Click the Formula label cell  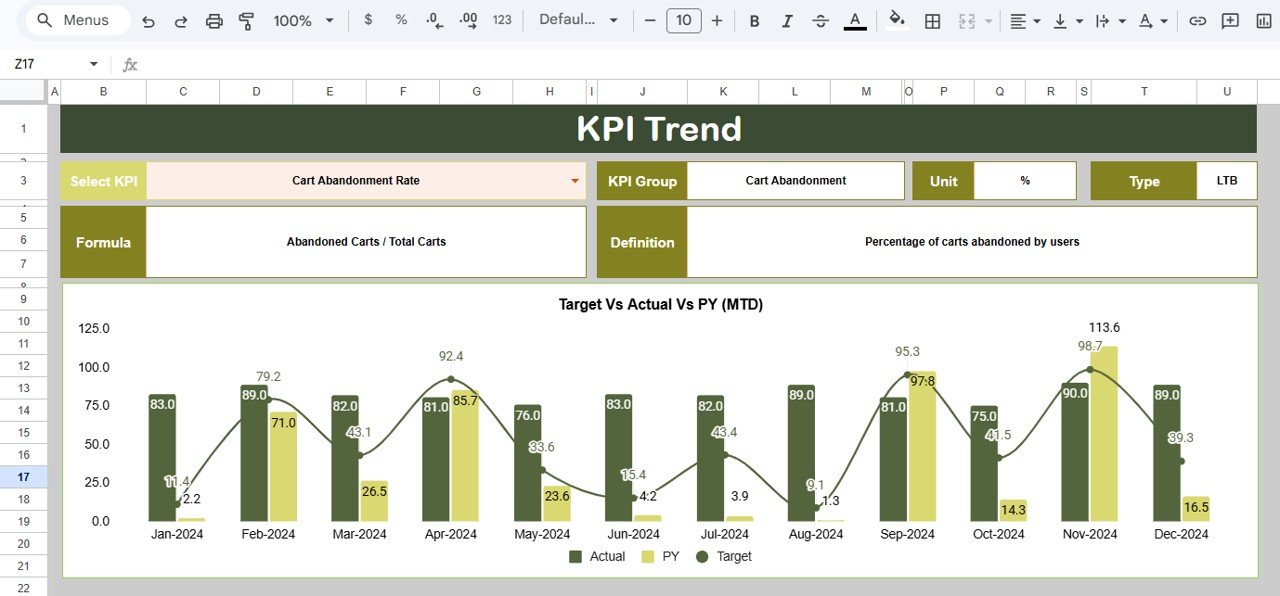[103, 242]
